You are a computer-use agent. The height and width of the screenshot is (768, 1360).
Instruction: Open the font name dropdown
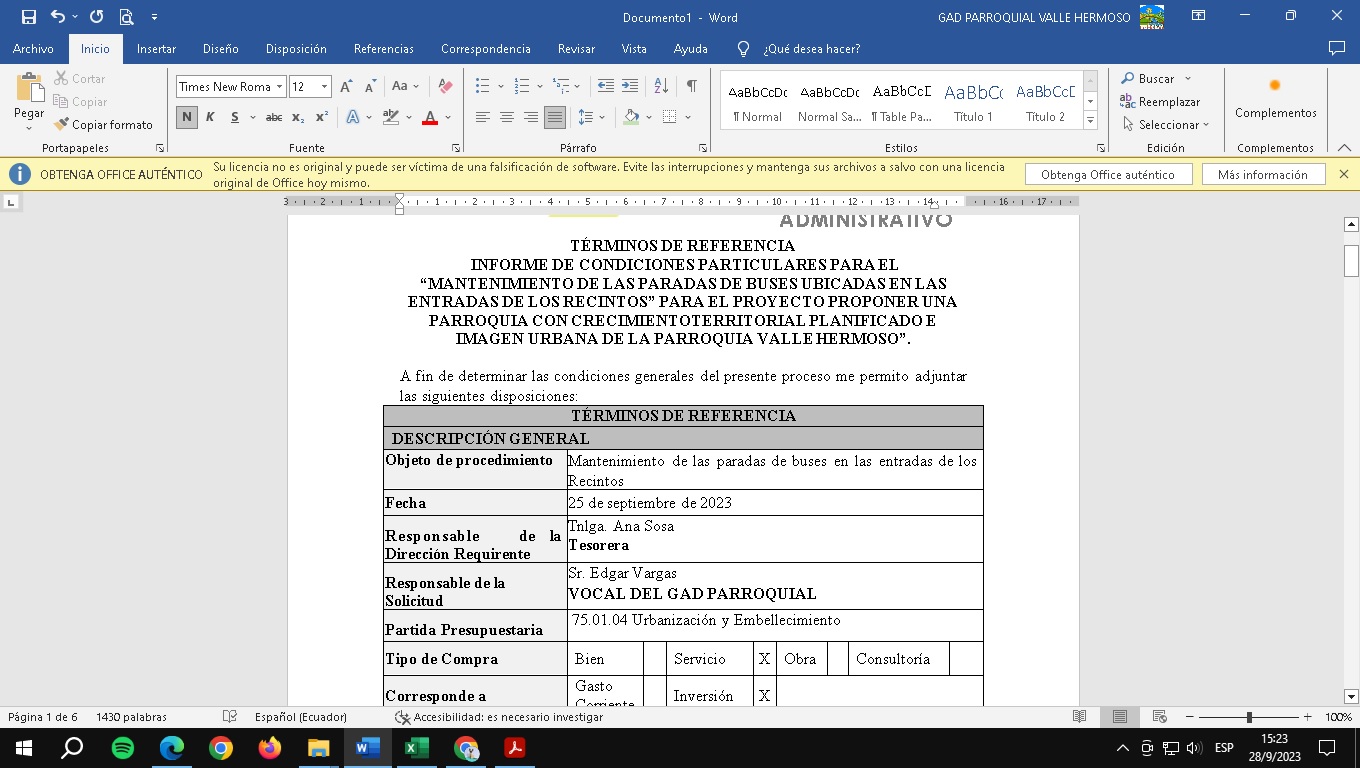[x=280, y=87]
